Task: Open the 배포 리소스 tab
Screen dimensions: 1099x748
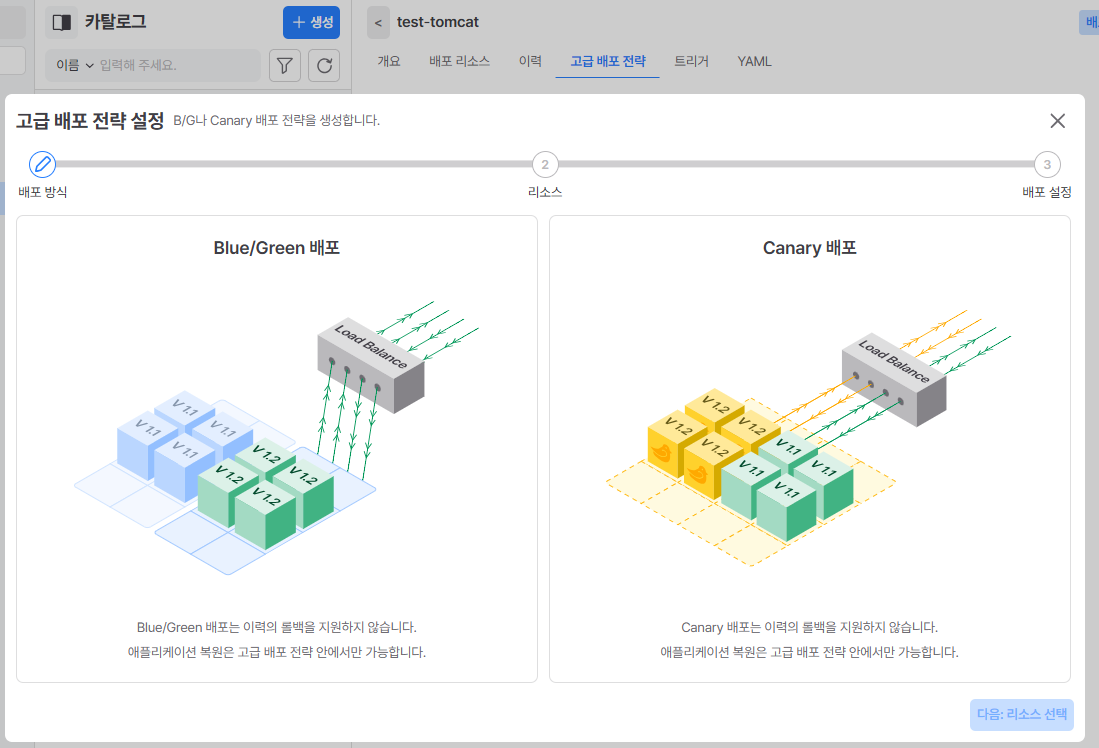Action: (x=459, y=62)
